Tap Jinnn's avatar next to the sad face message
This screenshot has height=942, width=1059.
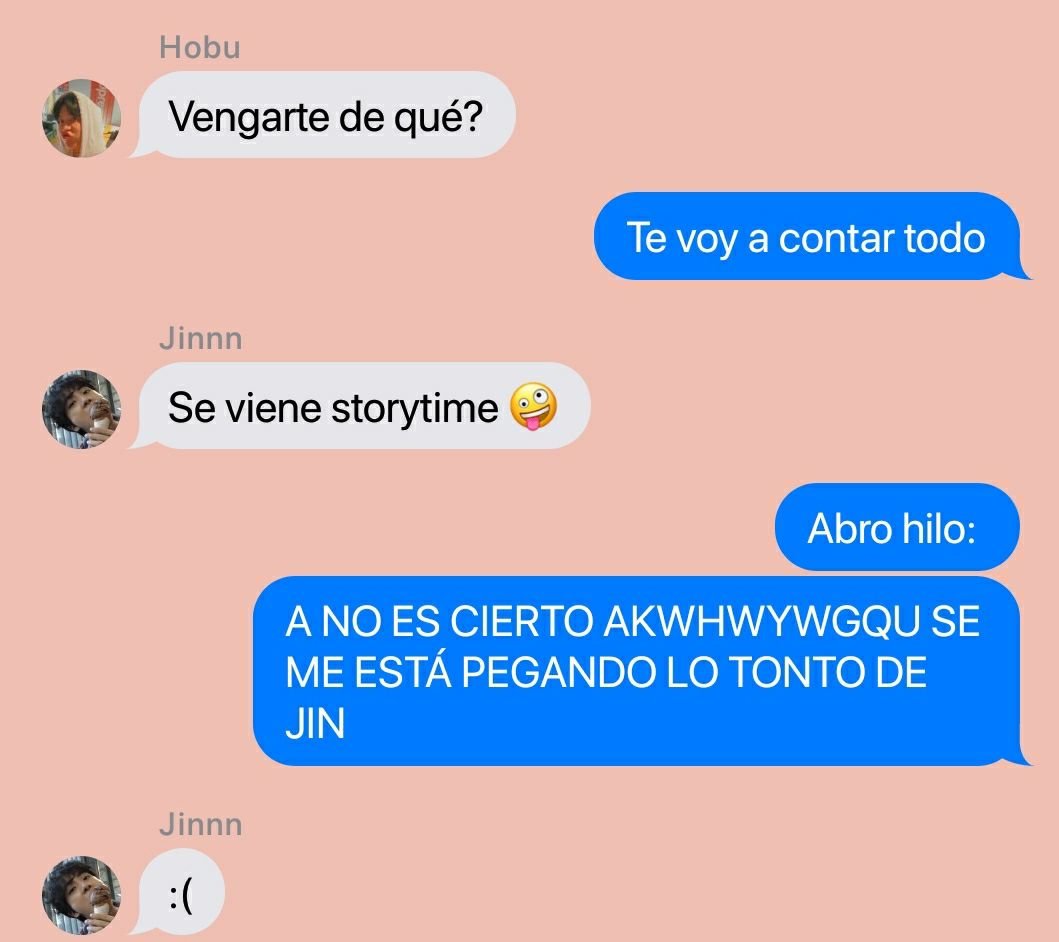point(82,895)
